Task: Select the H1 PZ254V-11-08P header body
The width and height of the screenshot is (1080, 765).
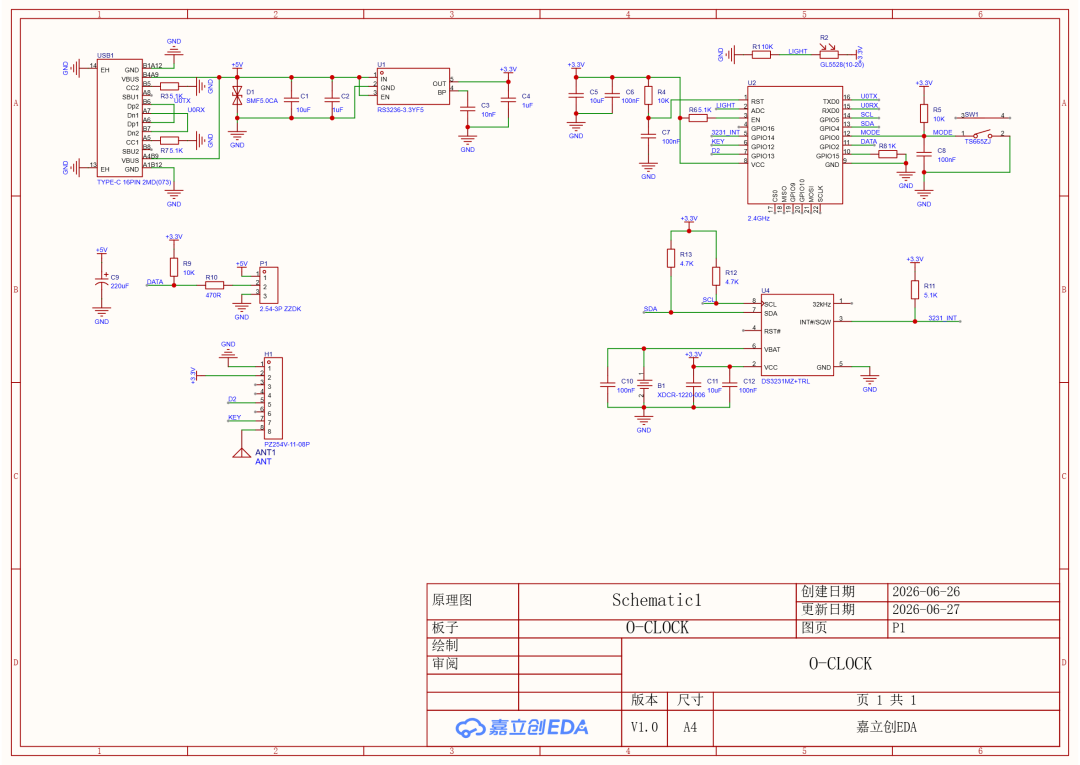Action: click(273, 397)
